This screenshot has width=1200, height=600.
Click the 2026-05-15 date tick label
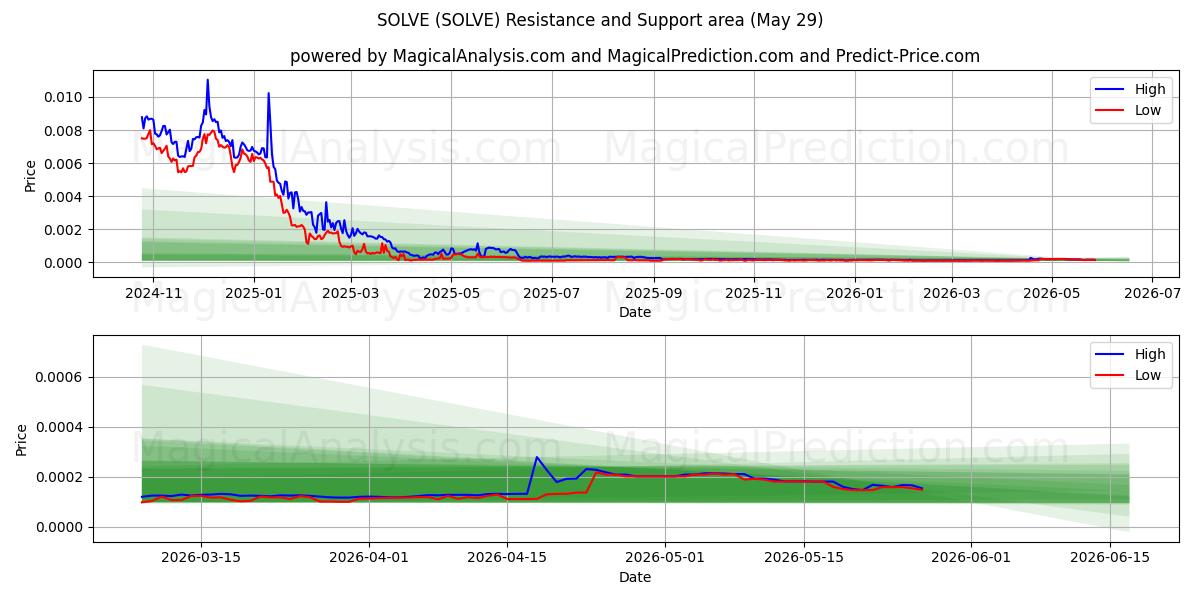point(803,558)
